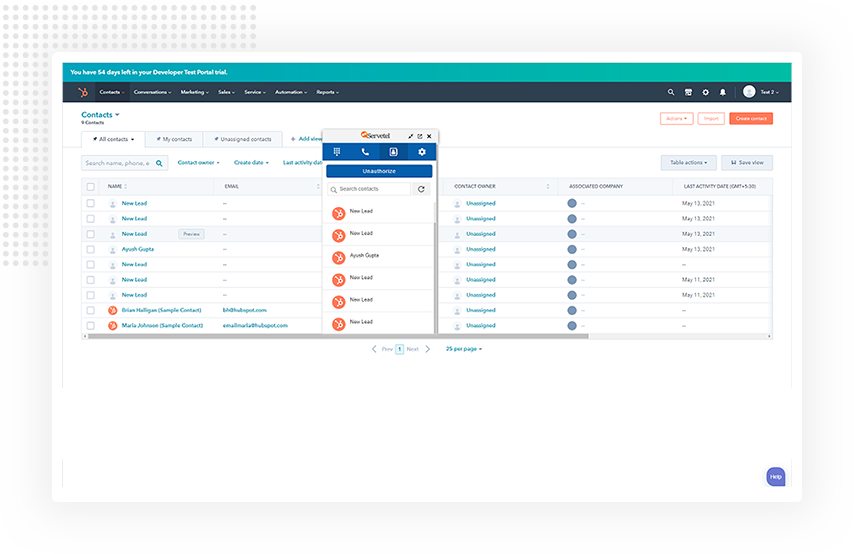This screenshot has width=854, height=554.
Task: Click the Import button
Action: 711,119
